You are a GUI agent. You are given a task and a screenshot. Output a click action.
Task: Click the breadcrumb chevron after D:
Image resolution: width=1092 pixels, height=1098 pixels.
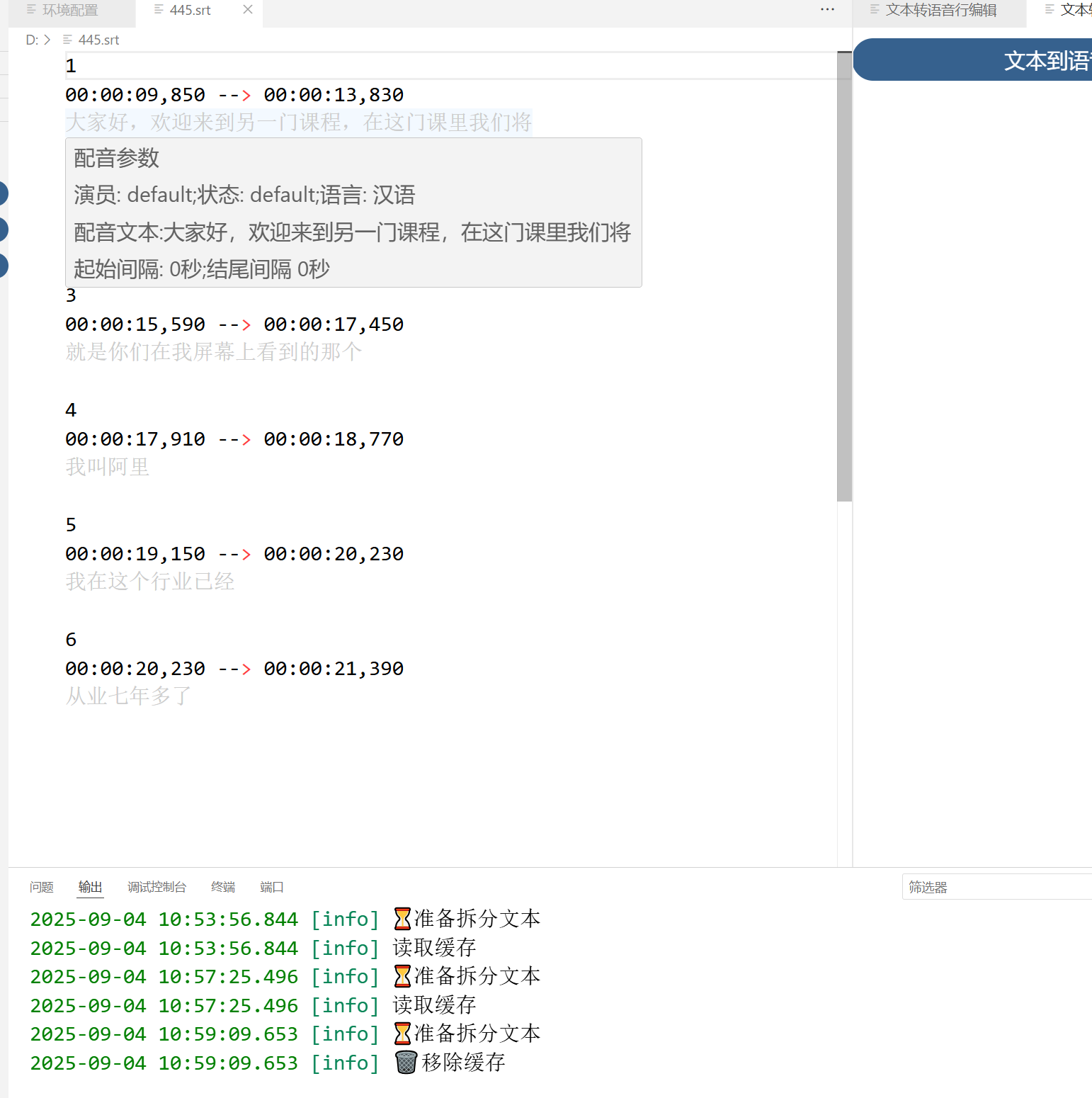point(47,40)
